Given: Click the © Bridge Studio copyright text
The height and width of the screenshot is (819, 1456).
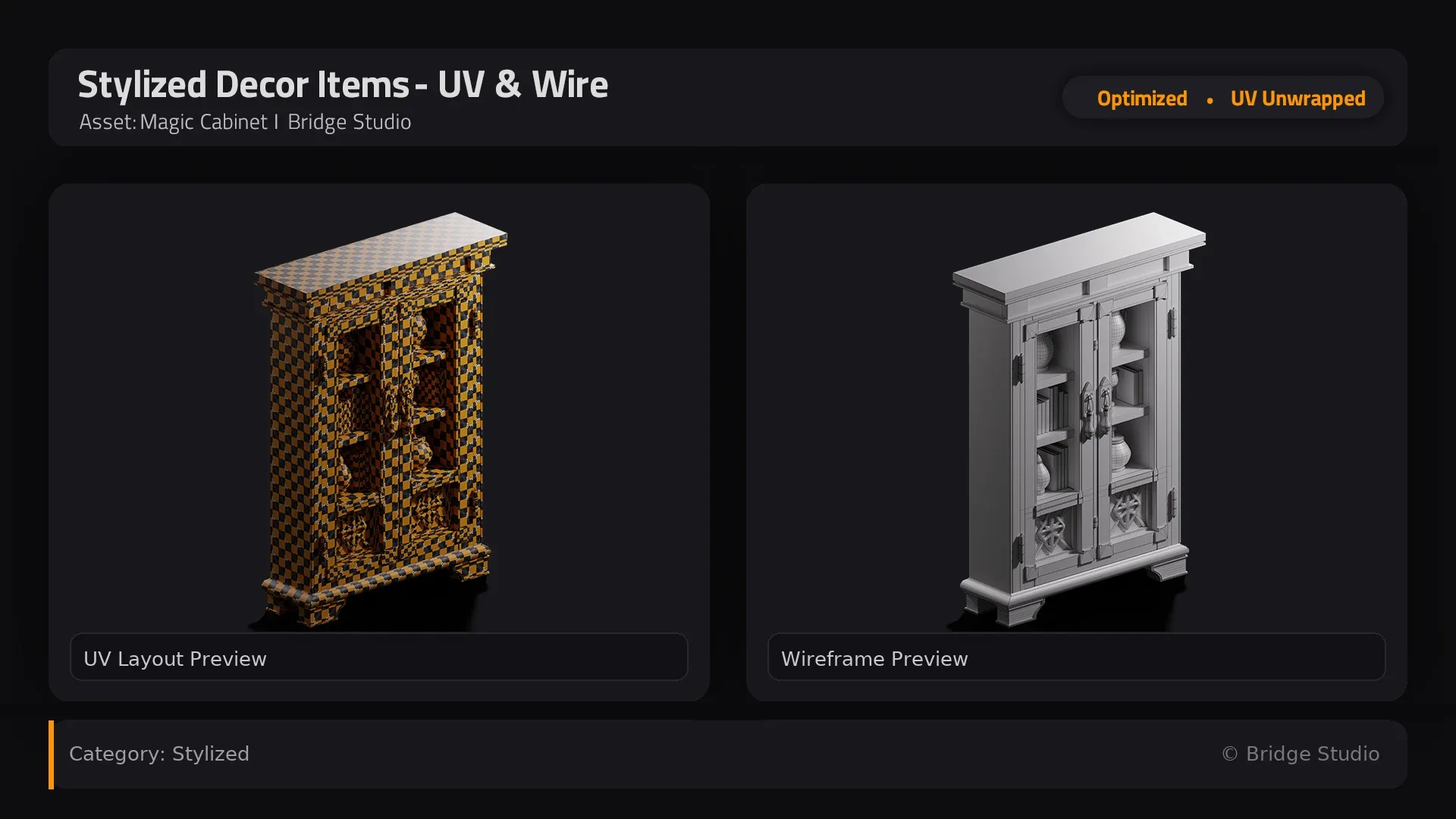Looking at the screenshot, I should (1301, 754).
